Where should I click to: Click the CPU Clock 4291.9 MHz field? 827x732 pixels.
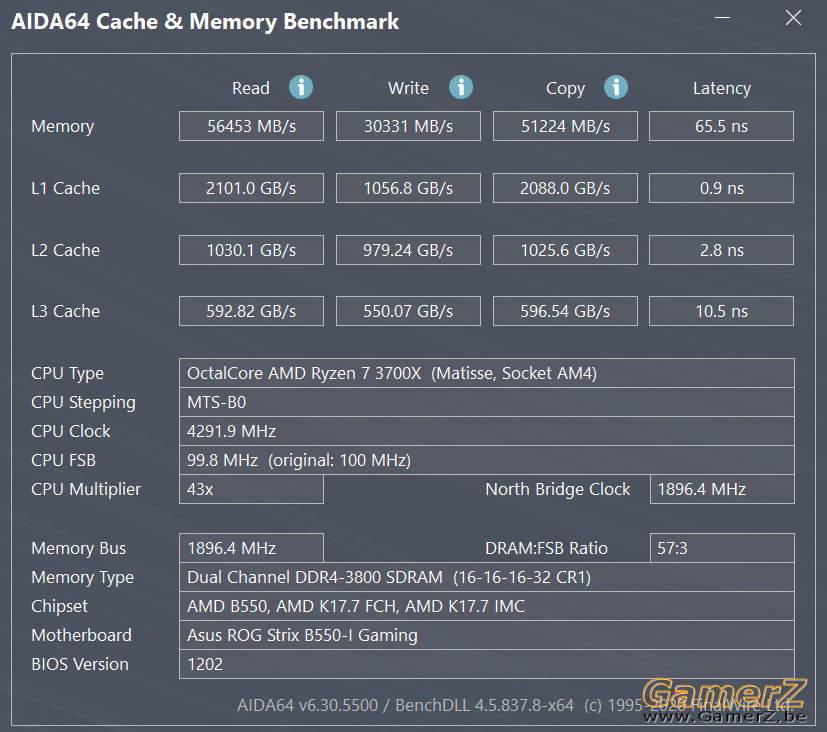click(x=486, y=431)
